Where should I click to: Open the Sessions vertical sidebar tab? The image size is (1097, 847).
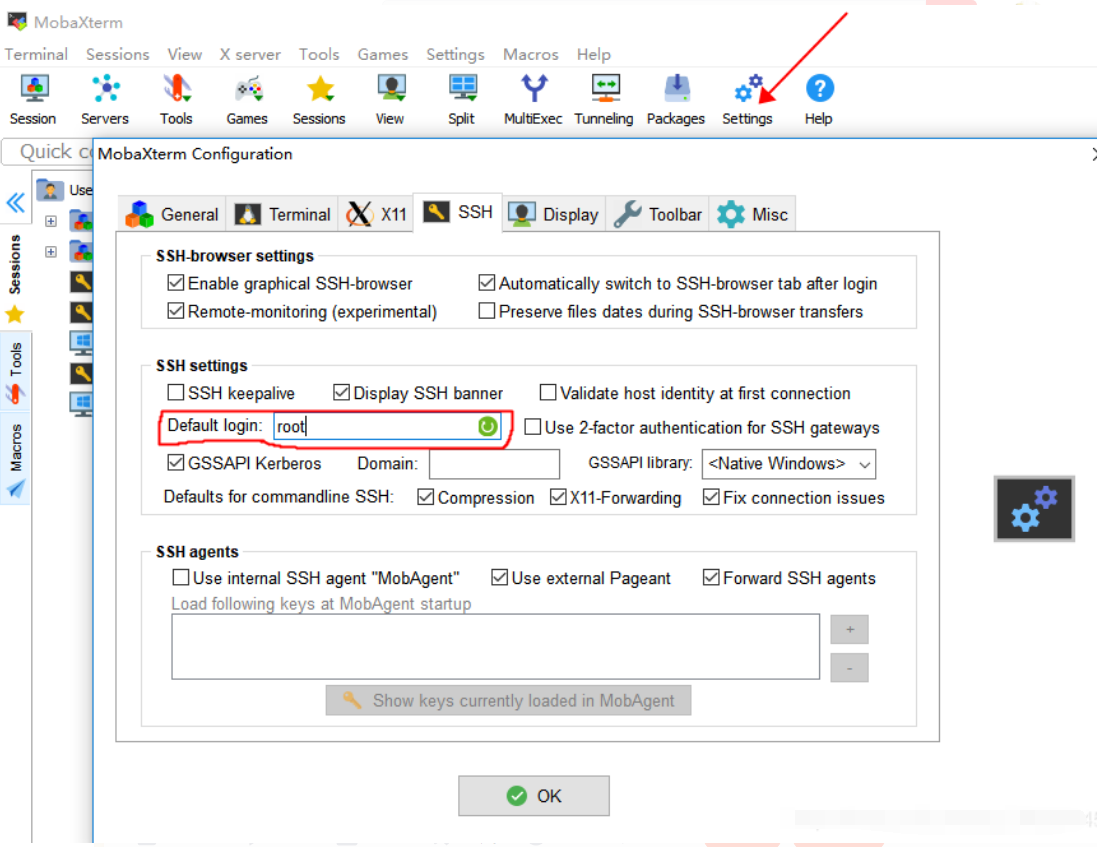15,264
